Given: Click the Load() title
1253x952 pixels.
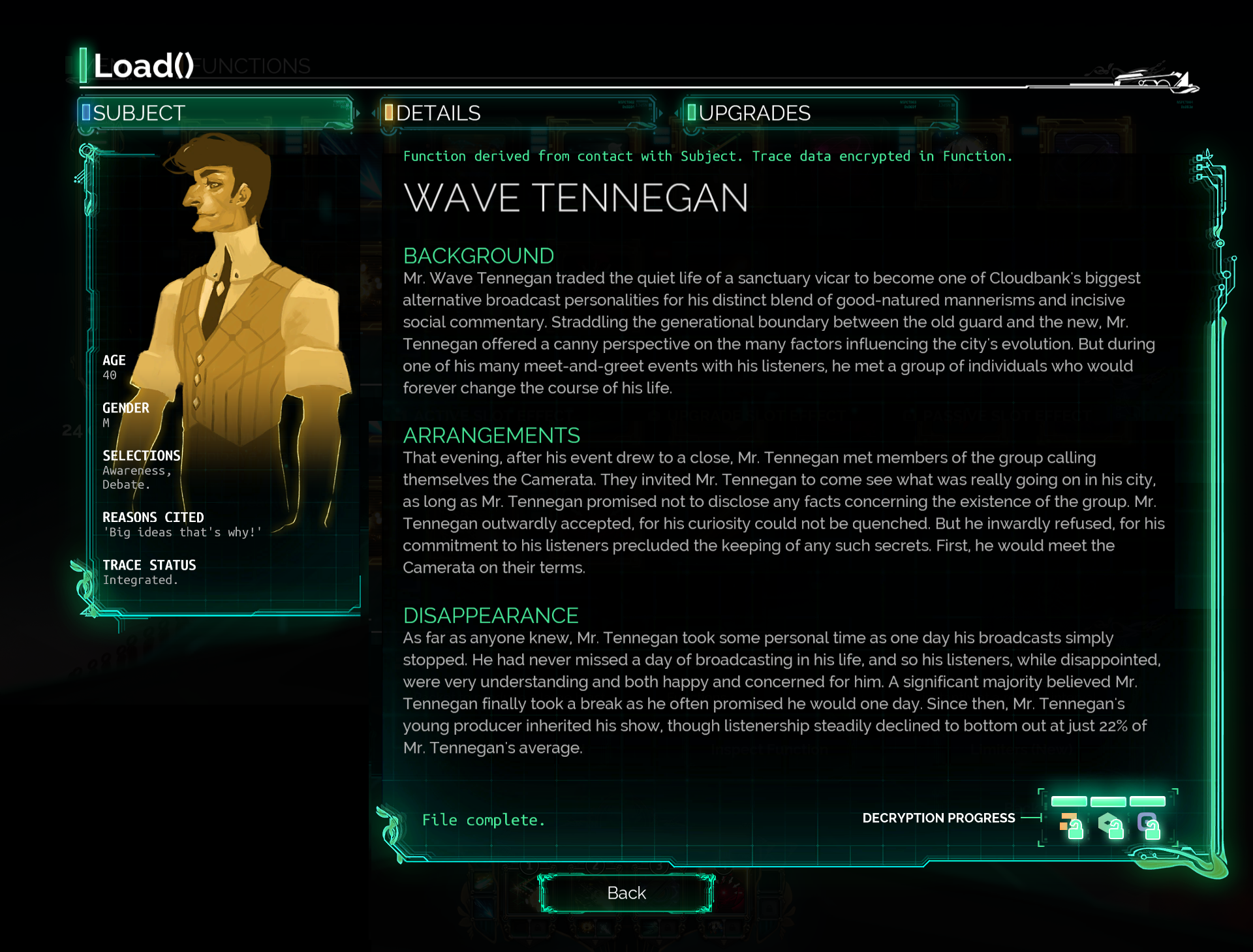Looking at the screenshot, I should click(x=144, y=66).
